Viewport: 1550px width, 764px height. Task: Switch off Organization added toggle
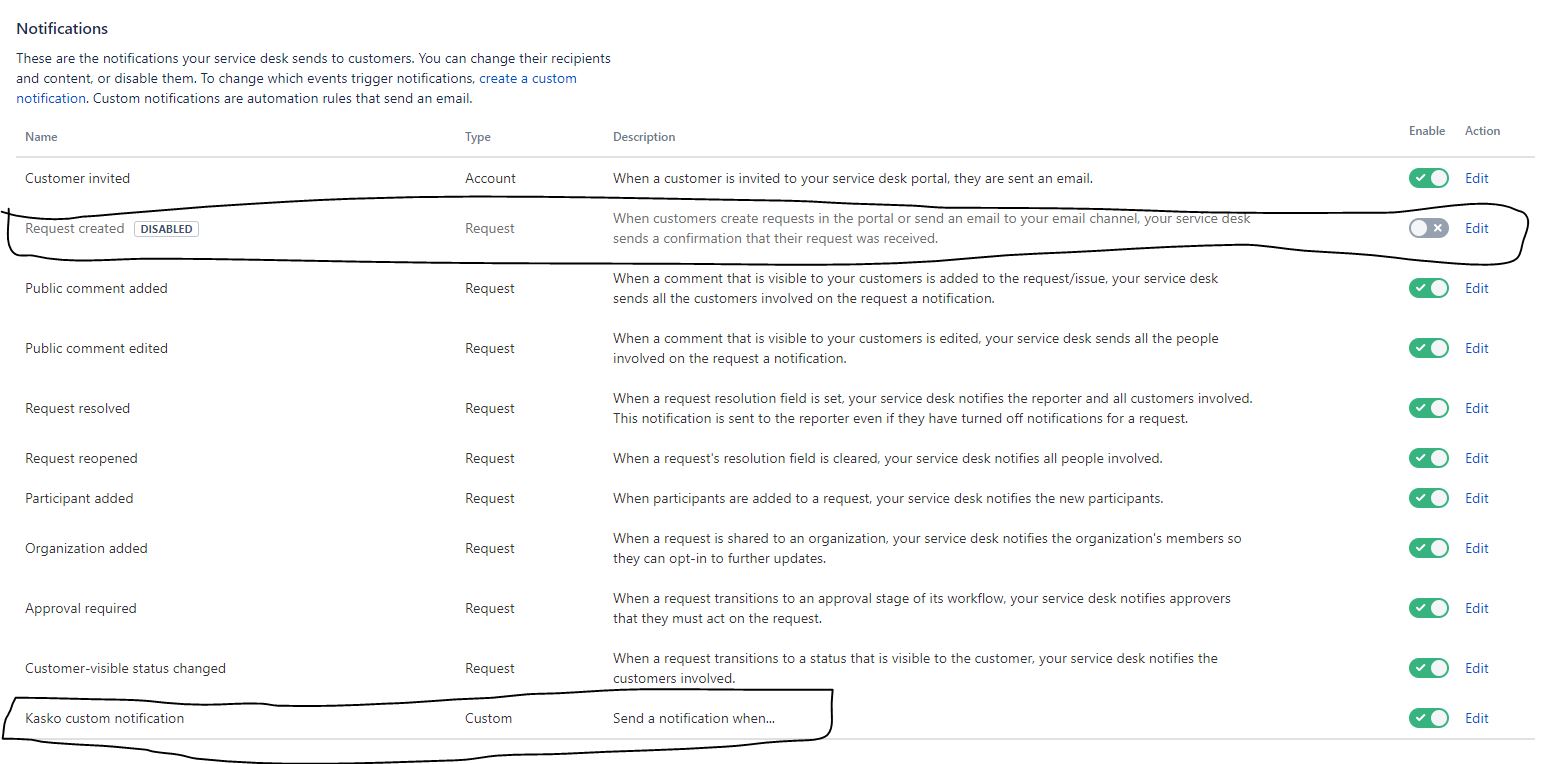click(1428, 548)
